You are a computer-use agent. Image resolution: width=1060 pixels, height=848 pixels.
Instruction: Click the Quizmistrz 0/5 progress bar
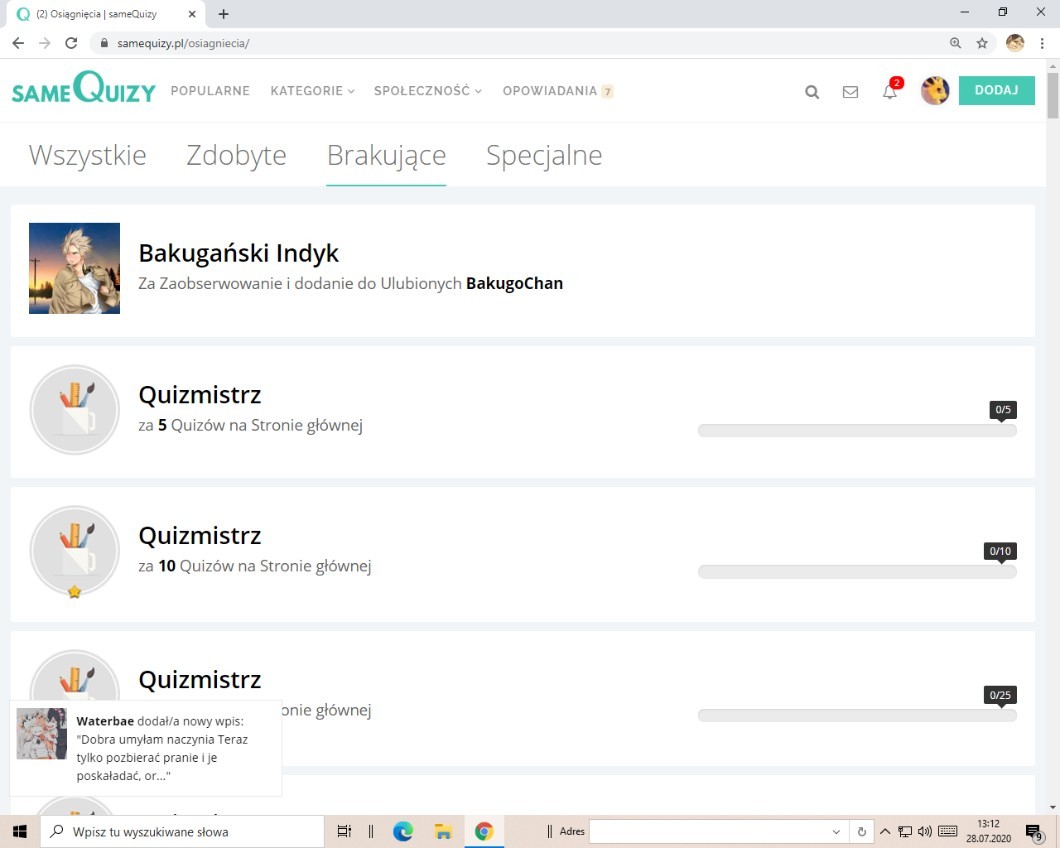click(857, 430)
